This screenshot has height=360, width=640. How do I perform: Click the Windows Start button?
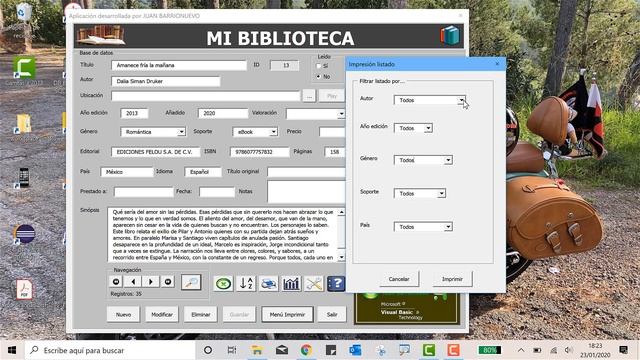tap(12, 350)
